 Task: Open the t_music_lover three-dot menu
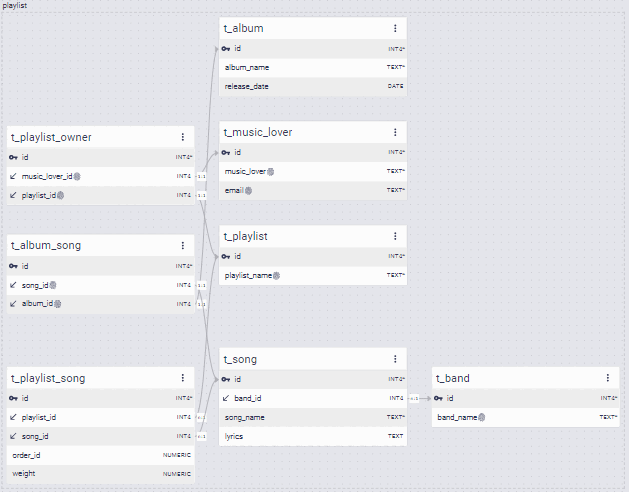395,132
